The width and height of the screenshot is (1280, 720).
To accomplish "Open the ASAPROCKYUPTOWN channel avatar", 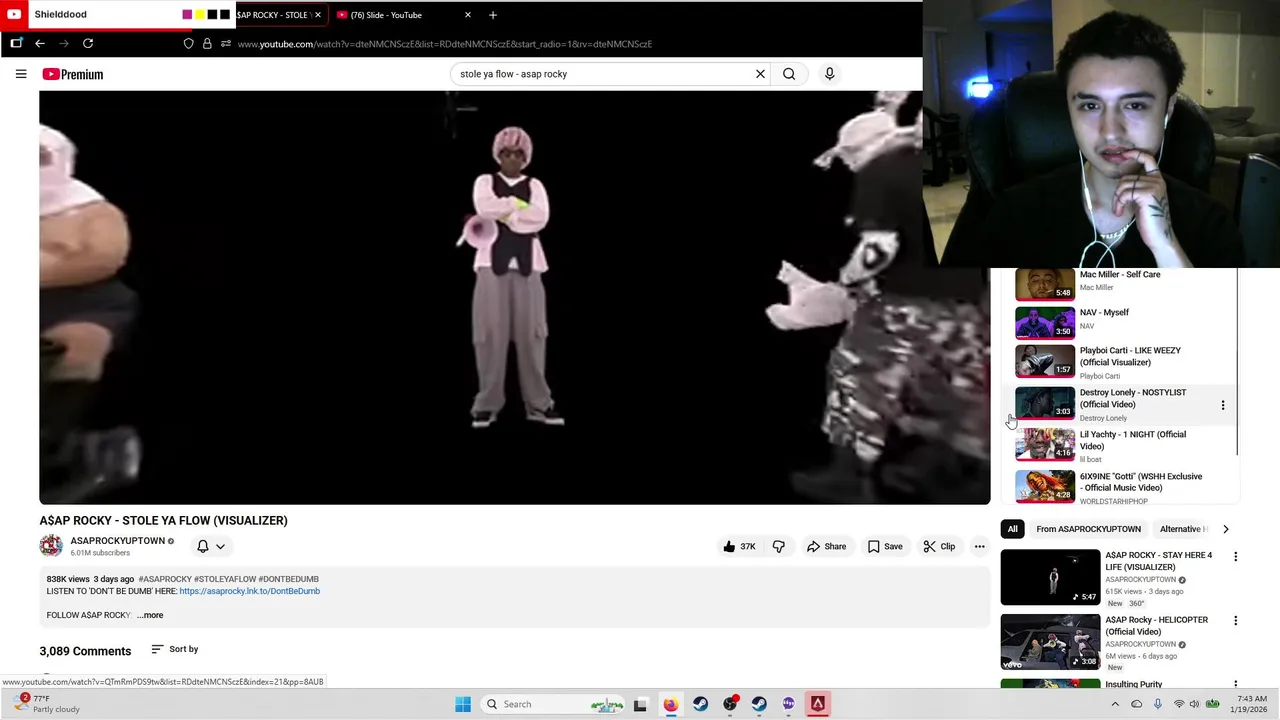I will (51, 545).
